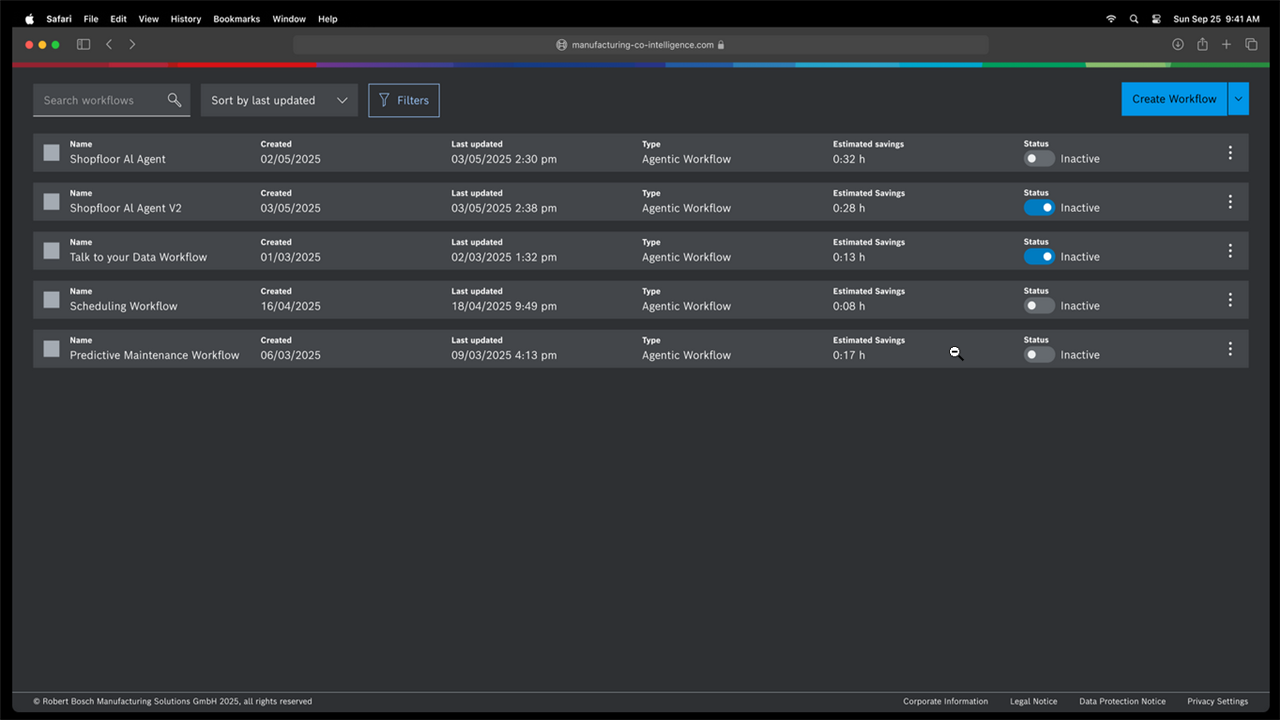This screenshot has width=1280, height=720.
Task: Open the Help menu
Action: click(x=328, y=19)
